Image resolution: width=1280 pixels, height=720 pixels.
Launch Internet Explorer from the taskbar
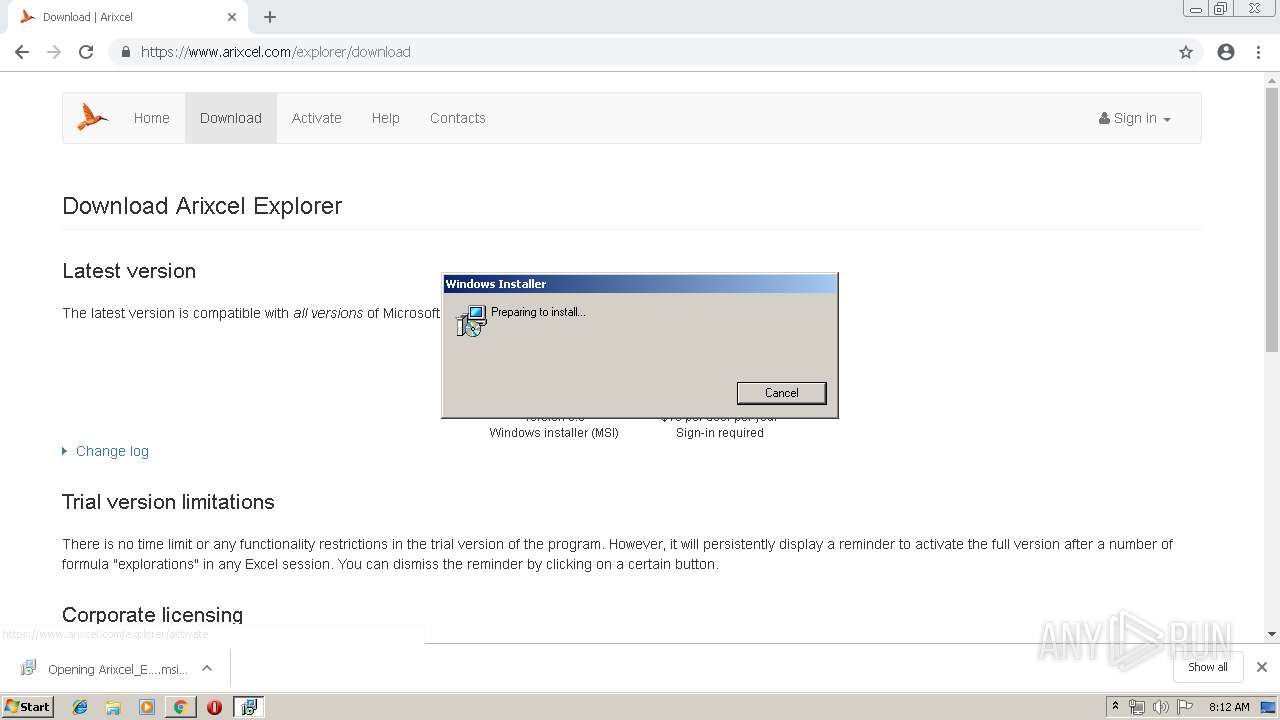pyautogui.click(x=80, y=707)
